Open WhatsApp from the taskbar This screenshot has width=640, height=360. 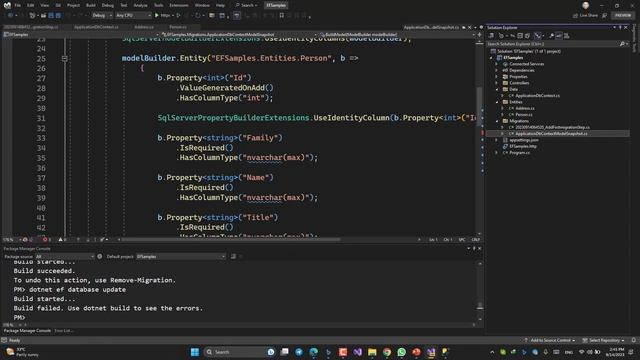click(401, 352)
